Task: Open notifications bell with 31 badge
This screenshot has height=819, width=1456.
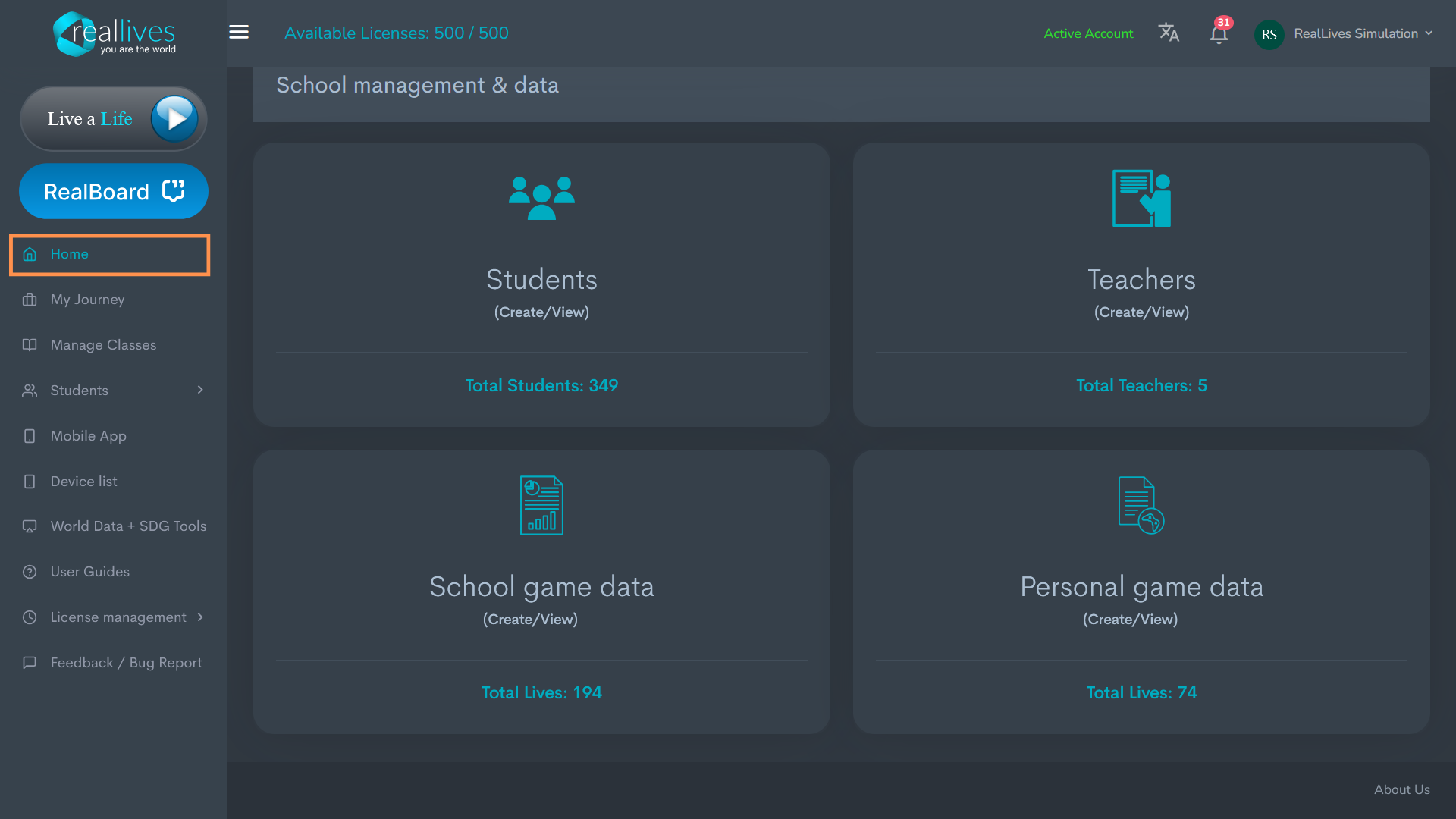Action: [1219, 33]
